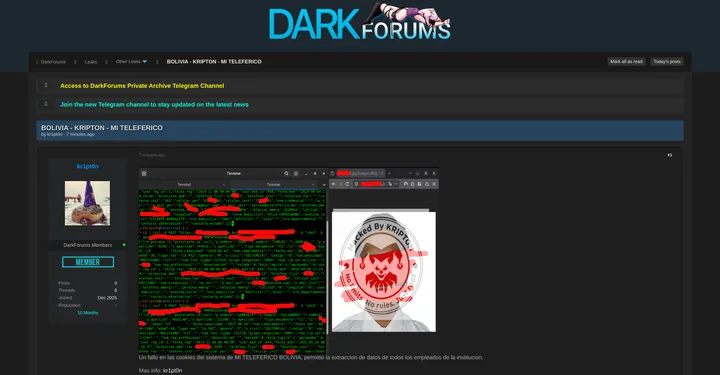The height and width of the screenshot is (375, 720).
Task: Click the DarkForums logo banner
Action: pyautogui.click(x=360, y=22)
